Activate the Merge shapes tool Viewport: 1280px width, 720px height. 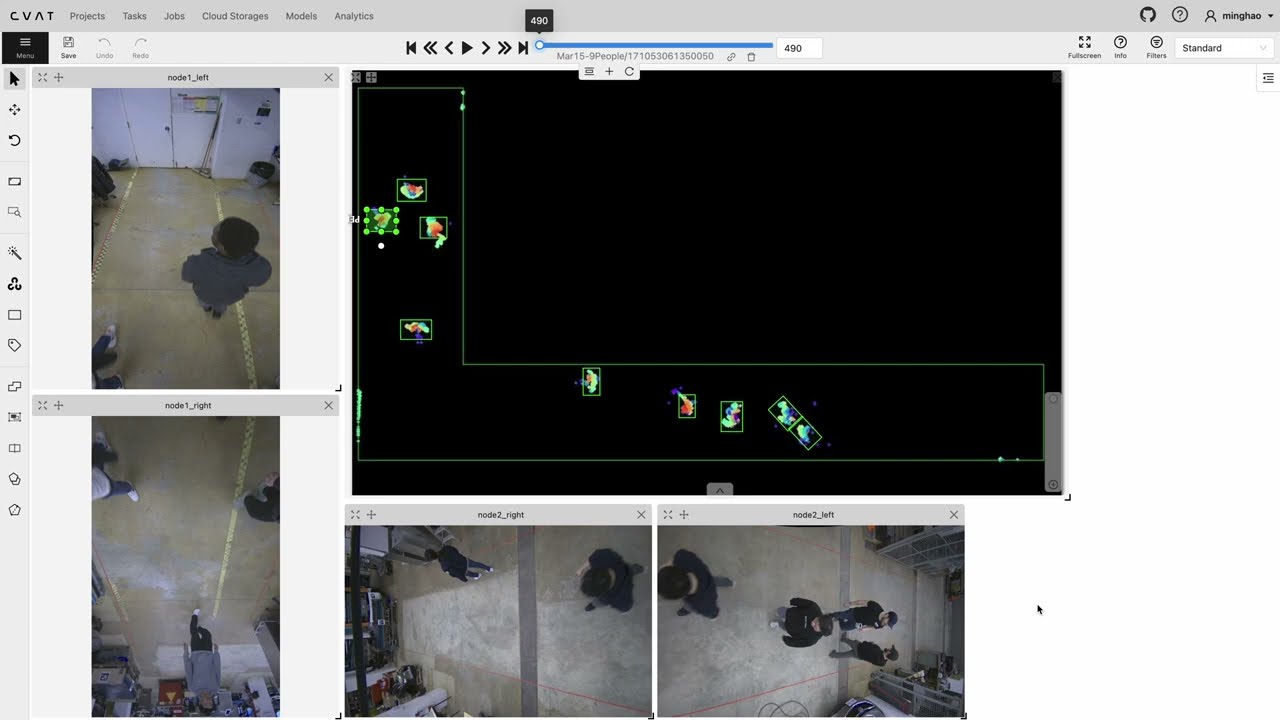pos(14,387)
